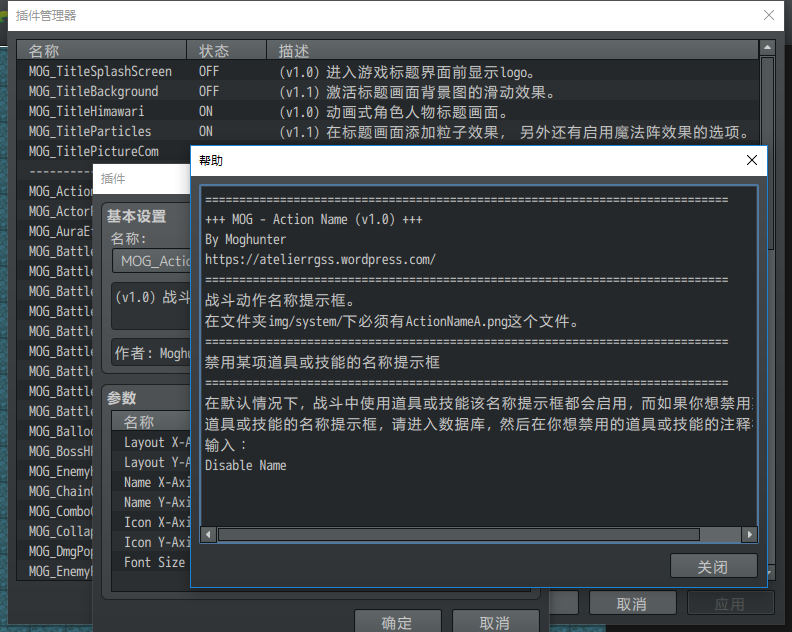Click the Layout X-A parameter row
Image resolution: width=792 pixels, height=632 pixels.
click(151, 442)
